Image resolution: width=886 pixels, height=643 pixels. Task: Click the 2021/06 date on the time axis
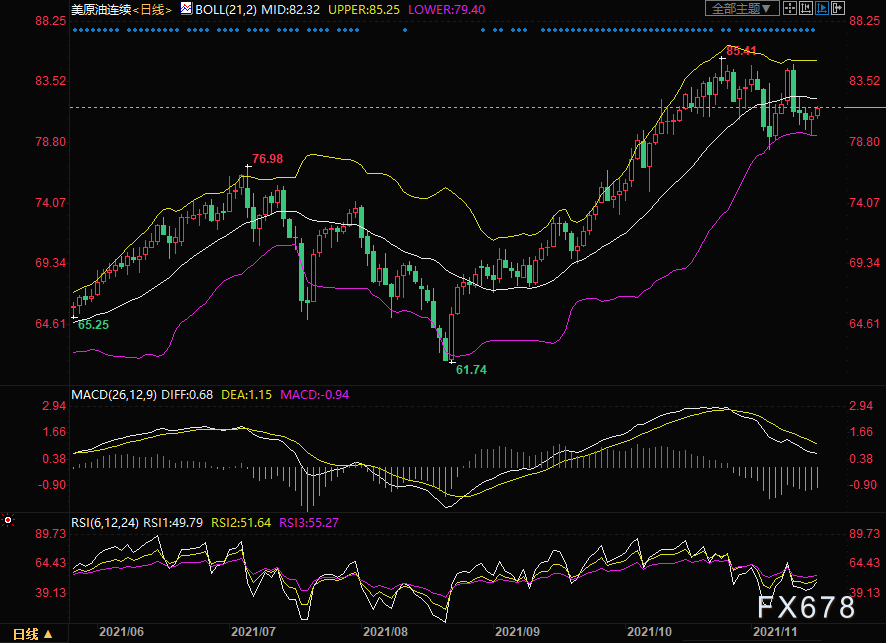[121, 632]
